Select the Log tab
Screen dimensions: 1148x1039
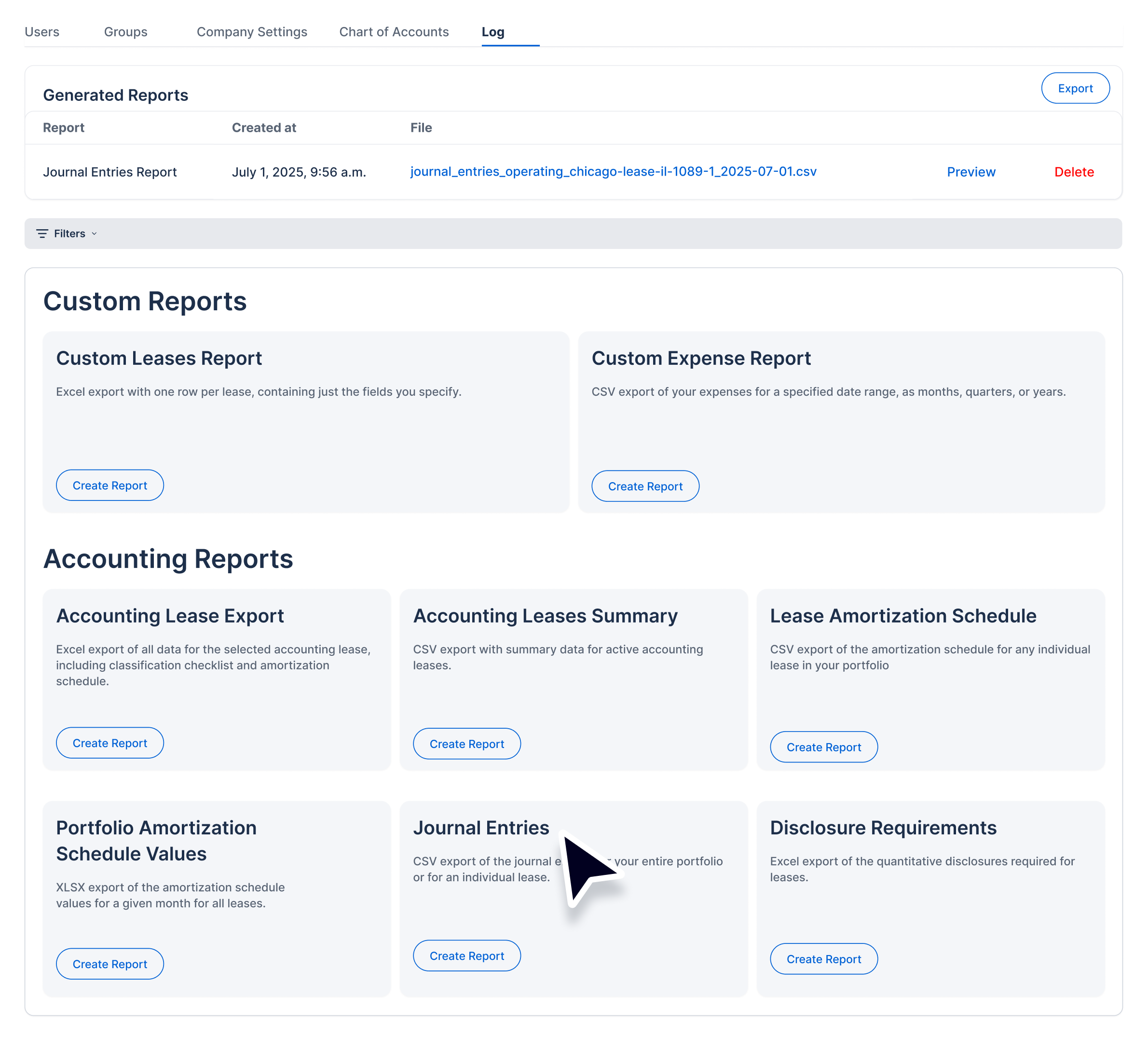pyautogui.click(x=492, y=32)
